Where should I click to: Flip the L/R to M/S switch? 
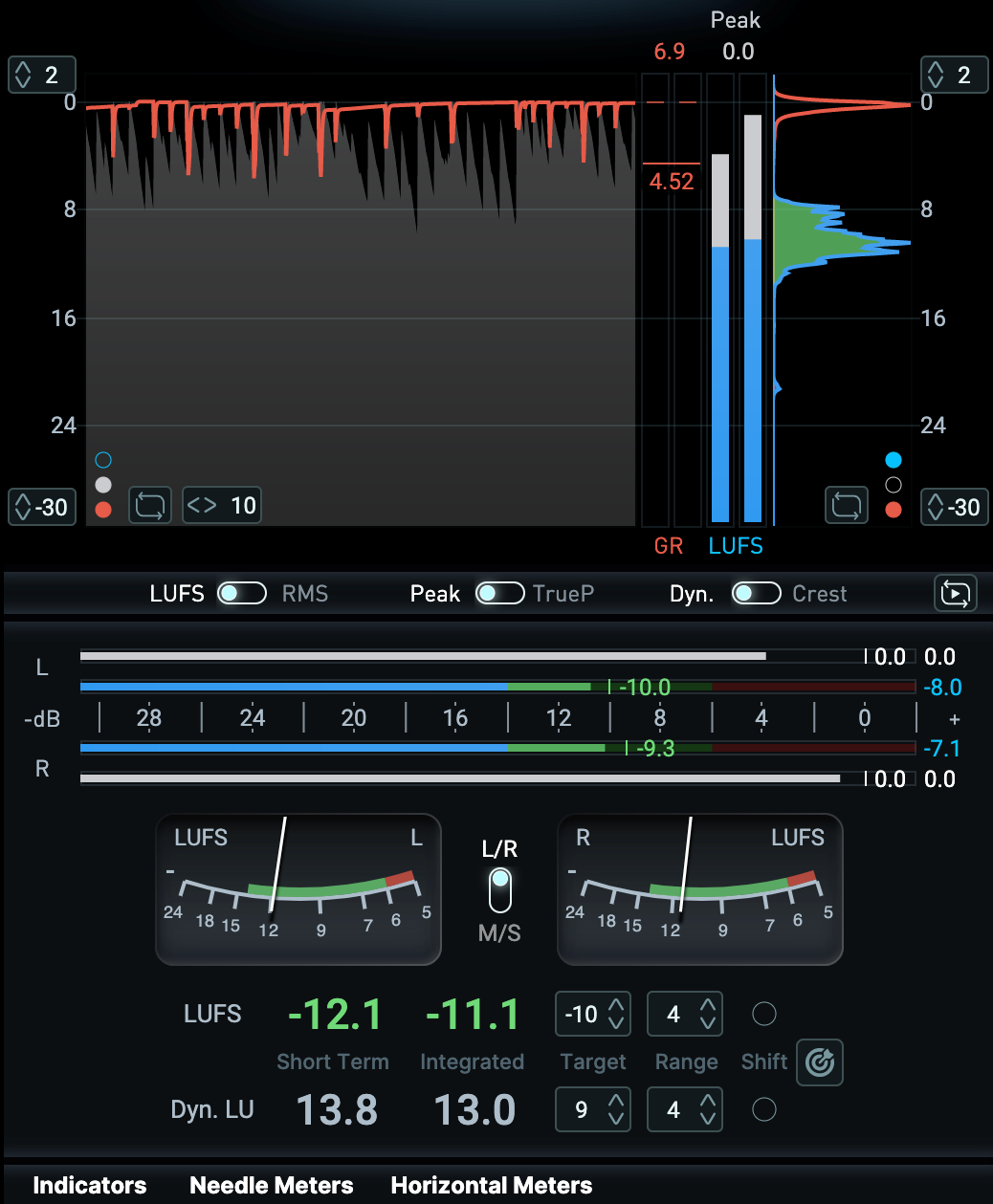(x=499, y=890)
